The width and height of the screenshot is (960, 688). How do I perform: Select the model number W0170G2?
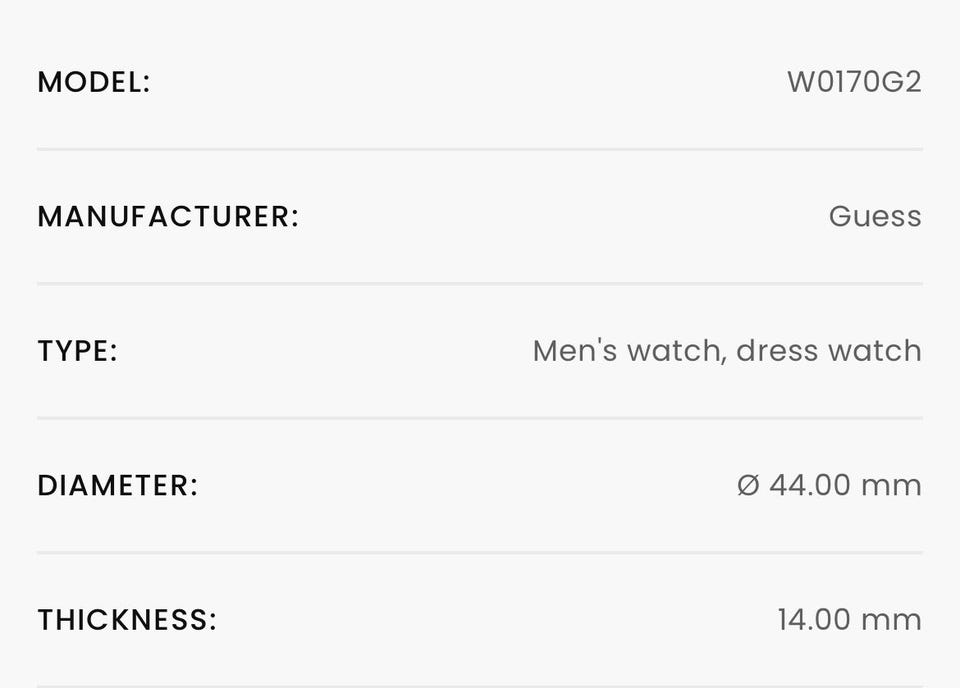tap(853, 82)
